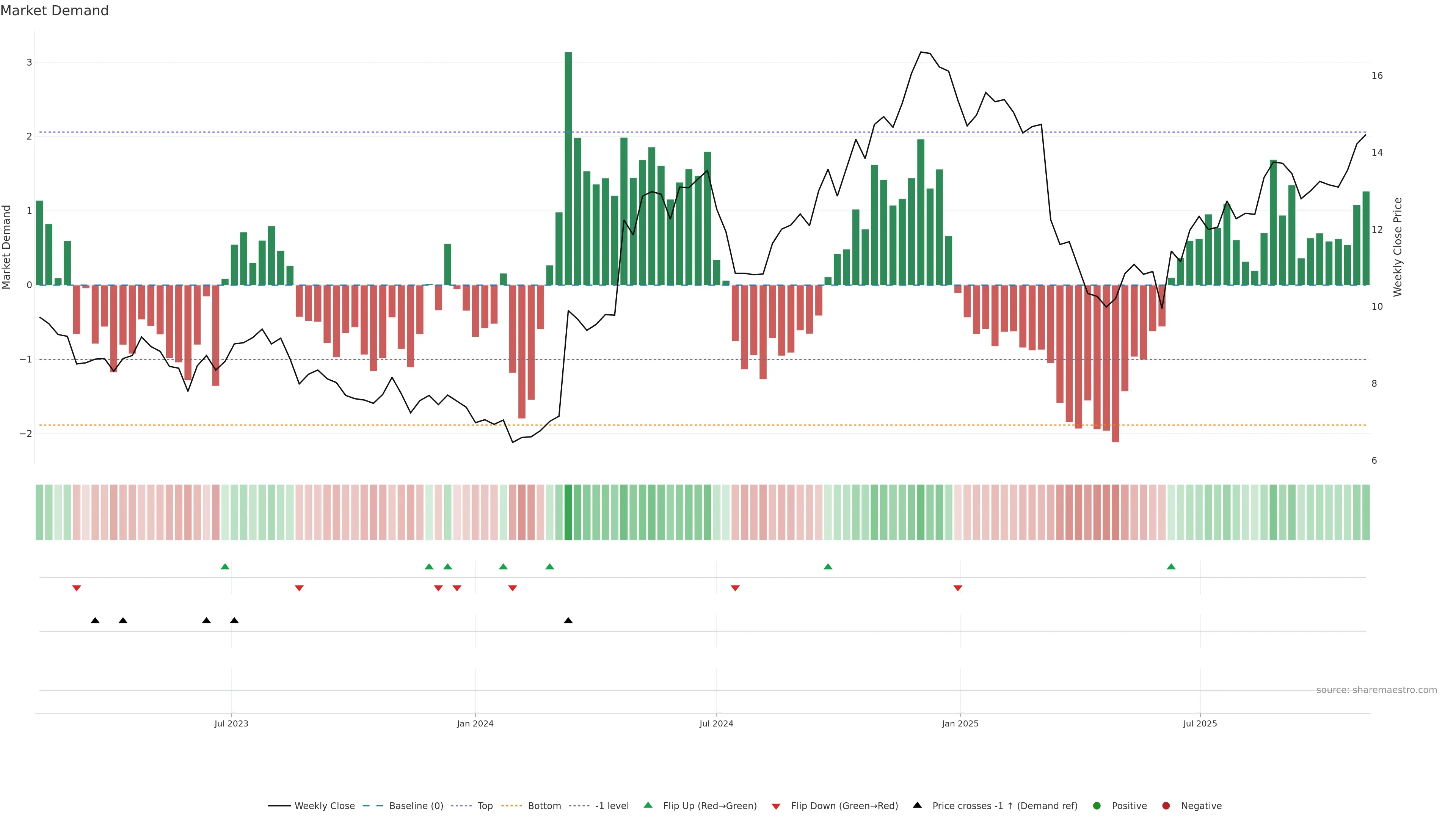
Task: Click the Jan 2024 x-axis label
Action: pos(475,724)
